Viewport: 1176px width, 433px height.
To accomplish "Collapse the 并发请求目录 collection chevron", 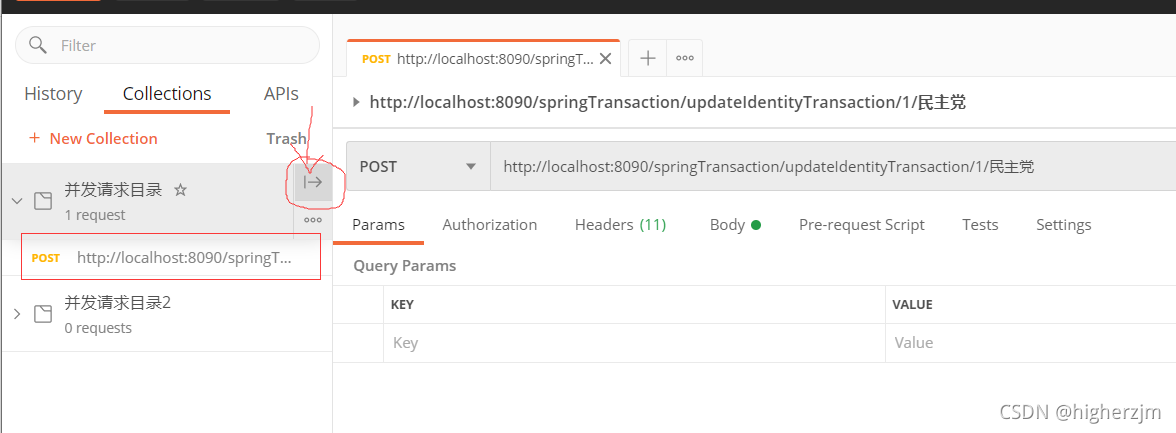I will click(16, 201).
